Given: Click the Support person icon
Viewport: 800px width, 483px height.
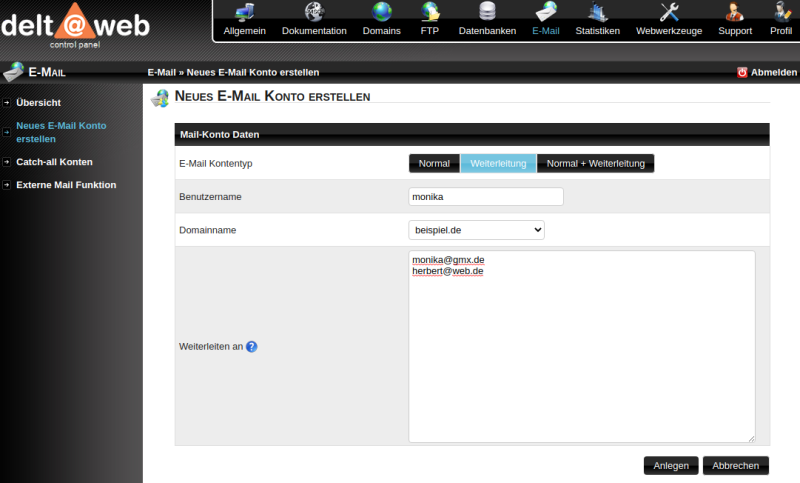Looking at the screenshot, I should pyautogui.click(x=735, y=13).
